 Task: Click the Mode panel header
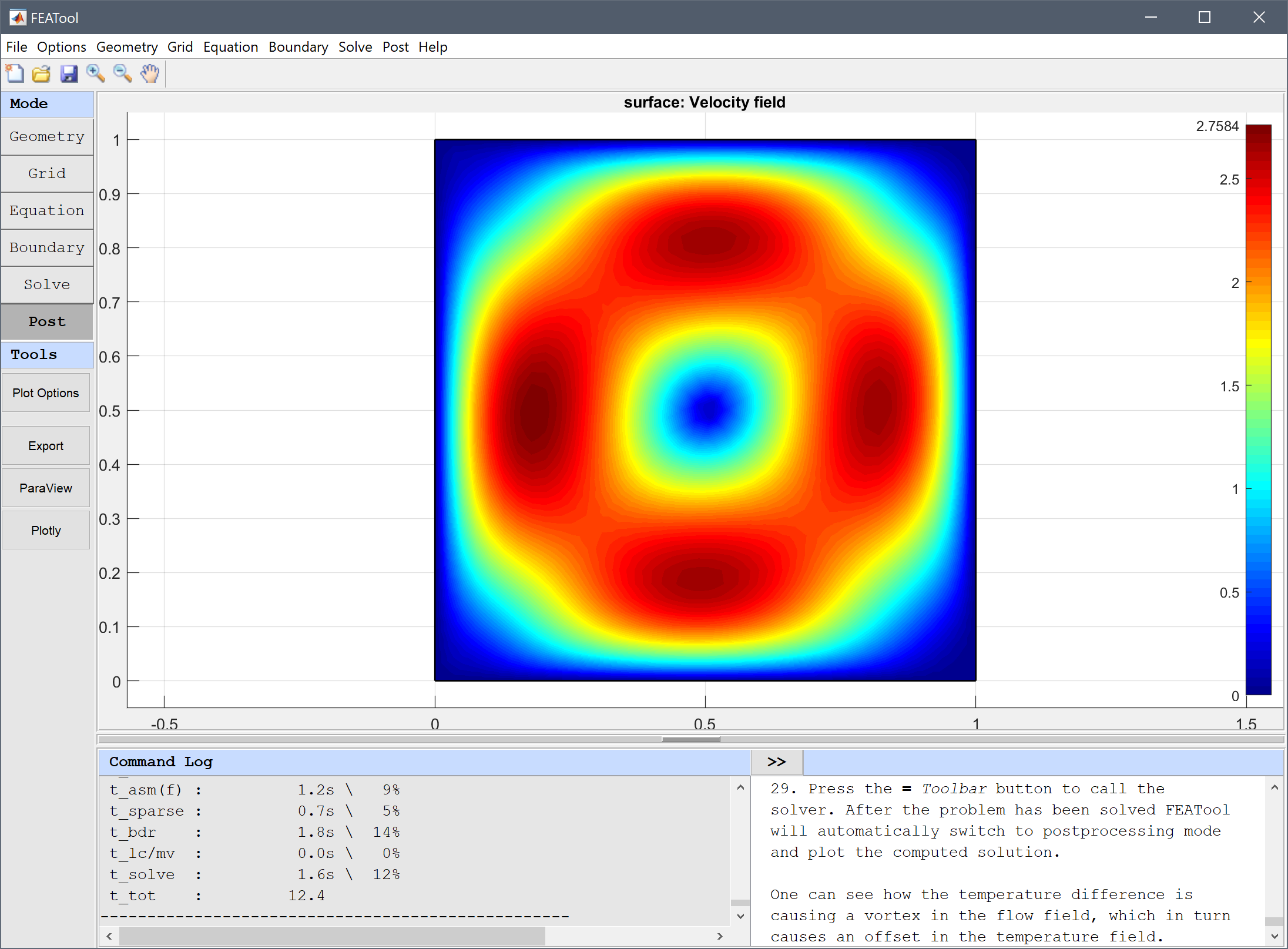pos(47,104)
